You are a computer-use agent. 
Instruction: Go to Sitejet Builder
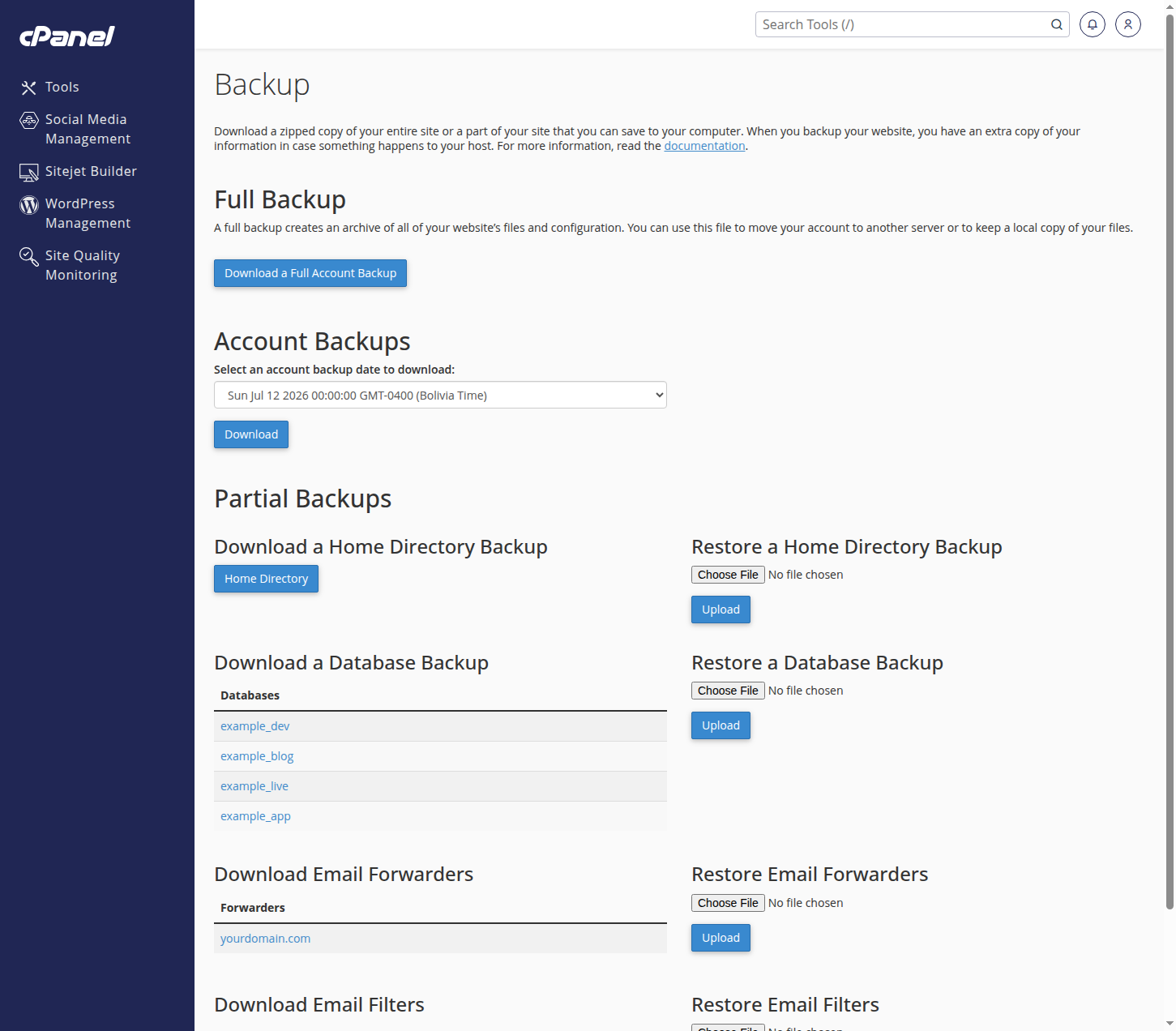[x=91, y=171]
